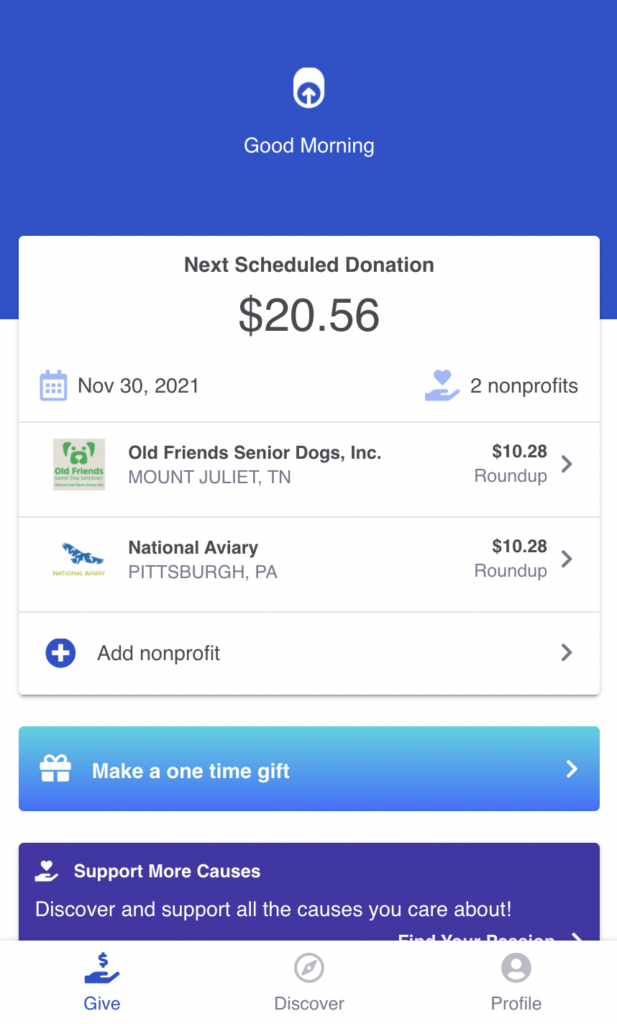Click the $20.56 next scheduled donation amount
The image size is (617, 1024).
(x=309, y=316)
